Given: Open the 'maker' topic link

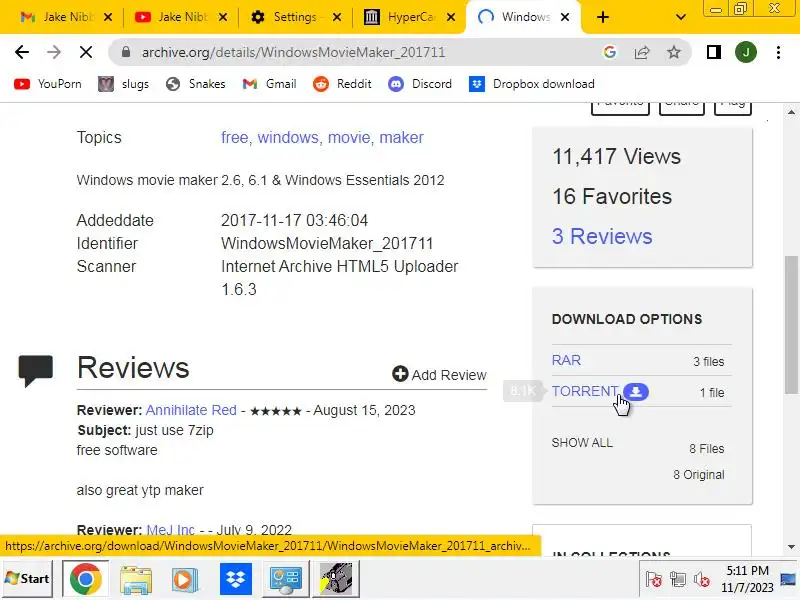Looking at the screenshot, I should tap(402, 137).
